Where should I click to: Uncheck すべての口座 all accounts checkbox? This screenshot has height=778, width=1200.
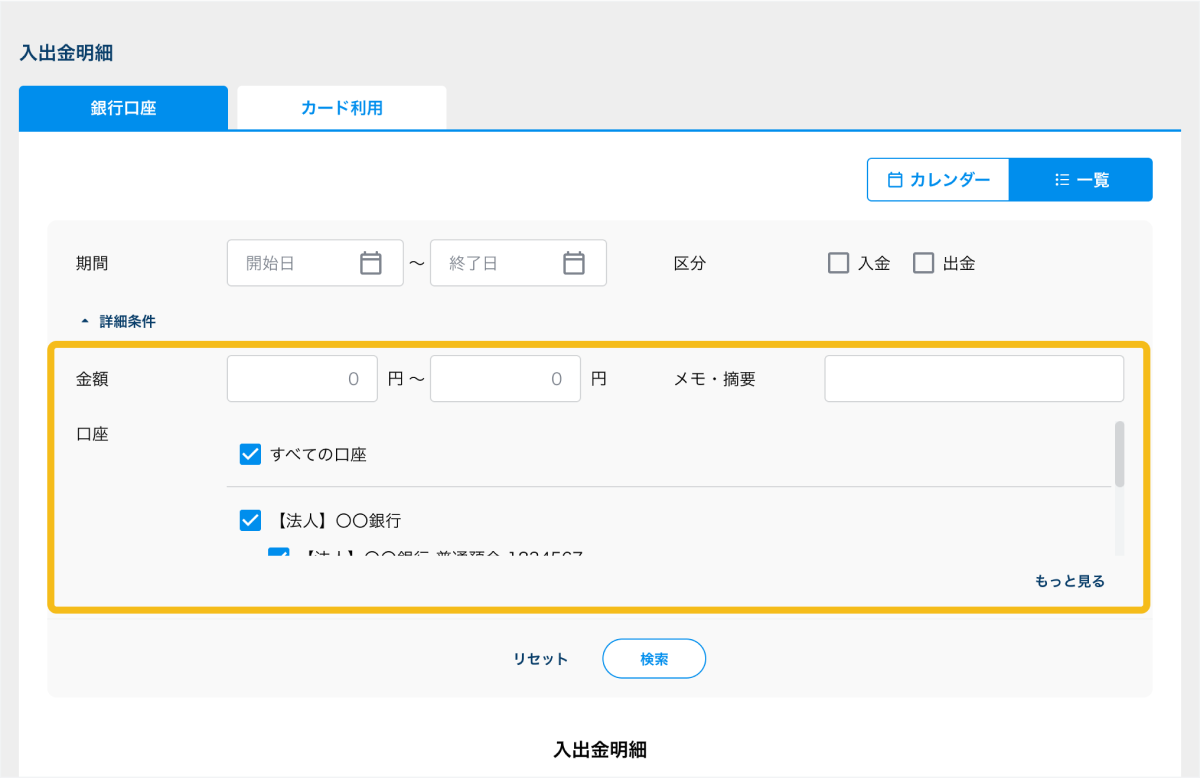pos(251,455)
